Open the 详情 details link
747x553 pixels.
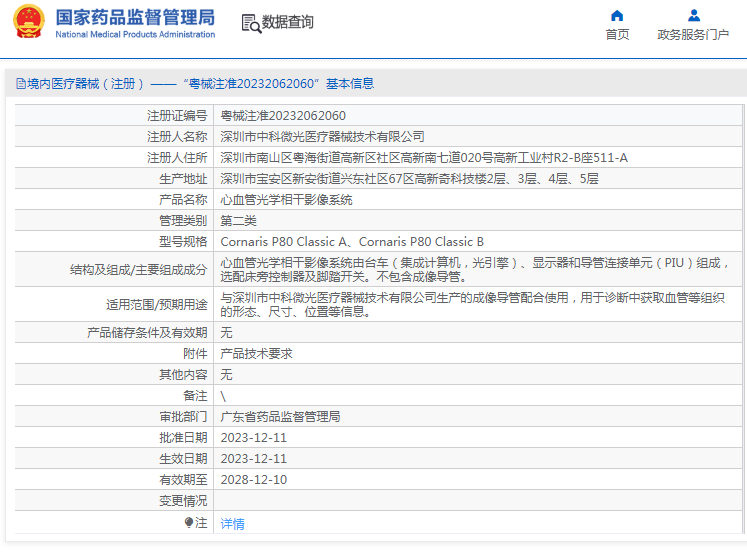pyautogui.click(x=232, y=523)
